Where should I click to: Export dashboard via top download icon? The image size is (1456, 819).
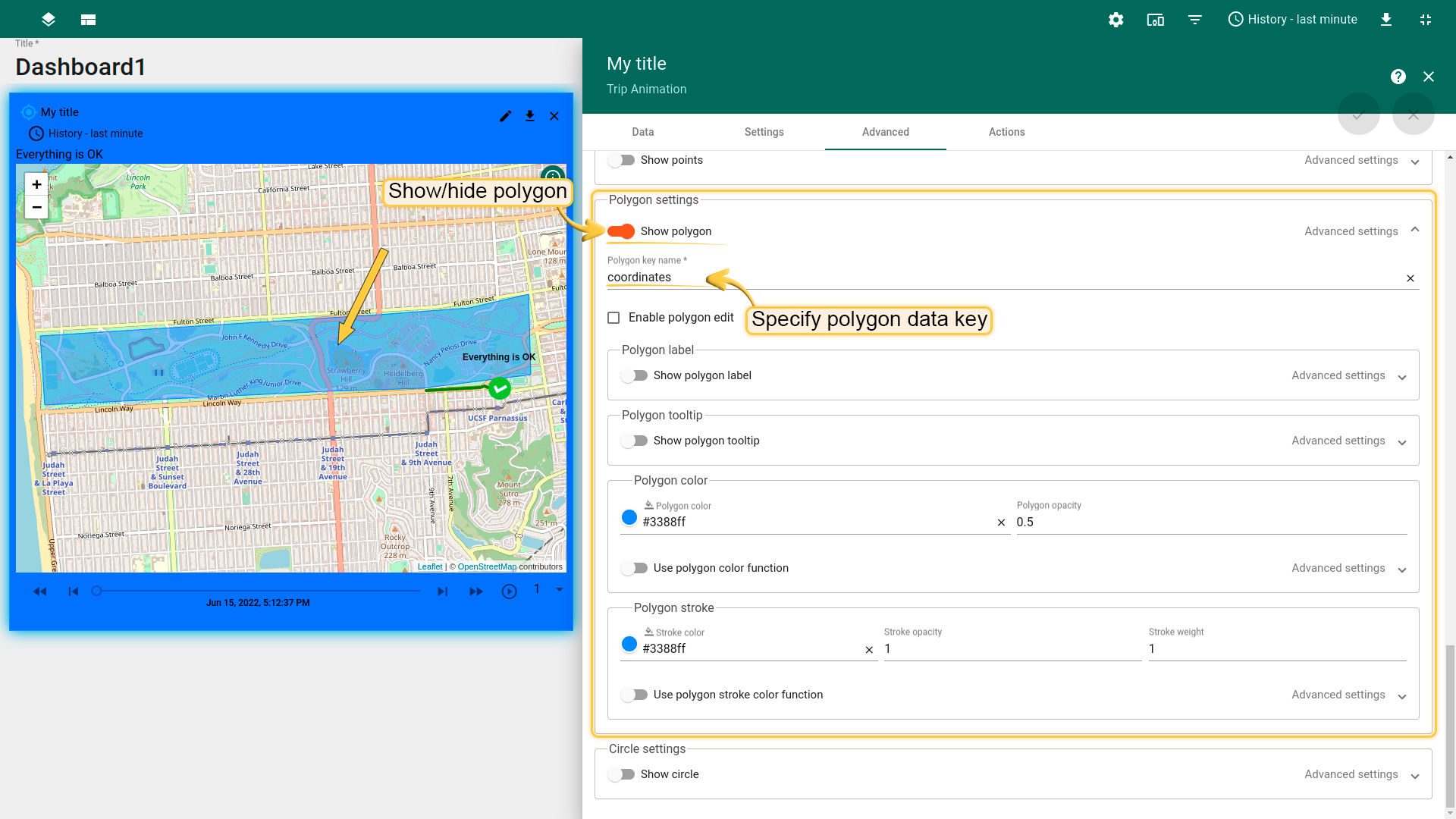(1385, 20)
